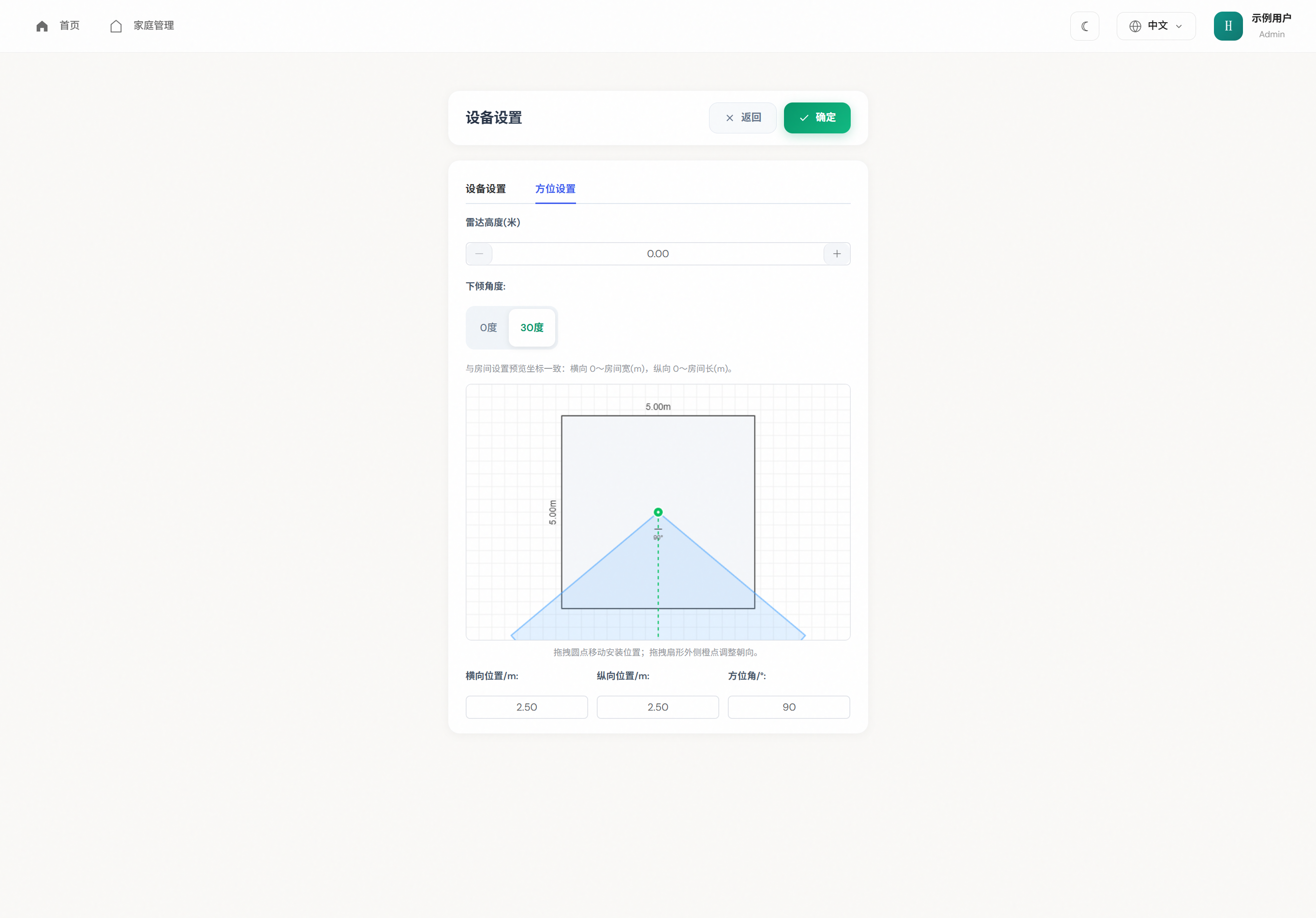Switch to the 方位设置 tab
The width and height of the screenshot is (1316, 918).
pos(555,189)
